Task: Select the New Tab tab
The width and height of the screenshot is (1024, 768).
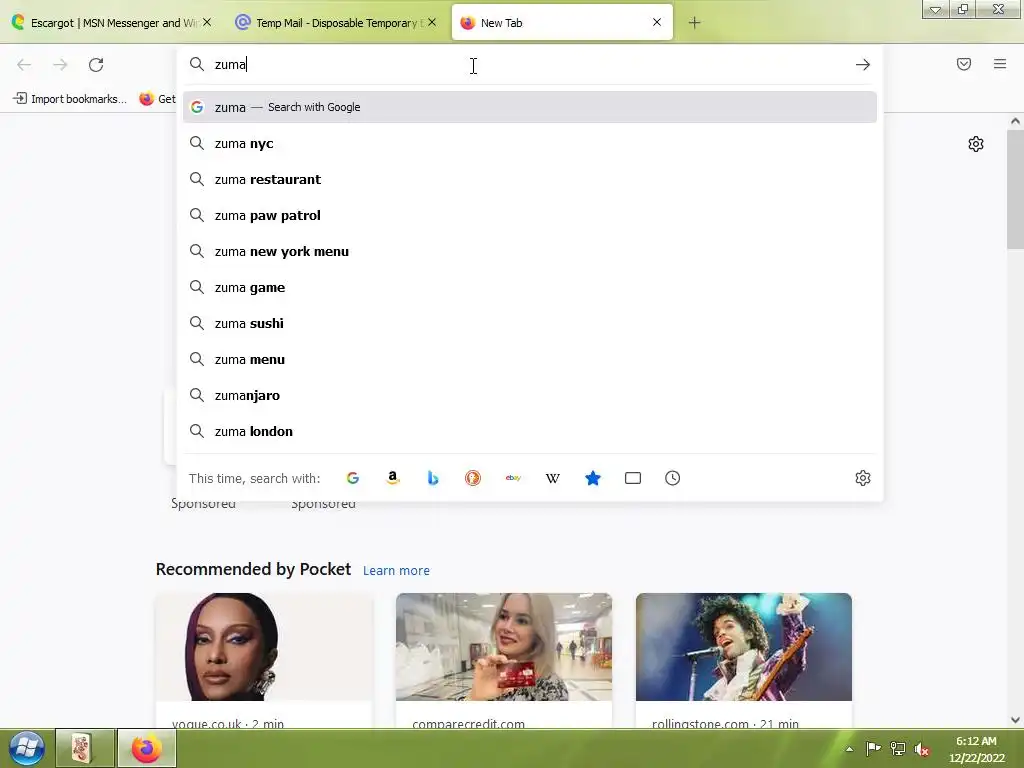Action: pos(562,23)
